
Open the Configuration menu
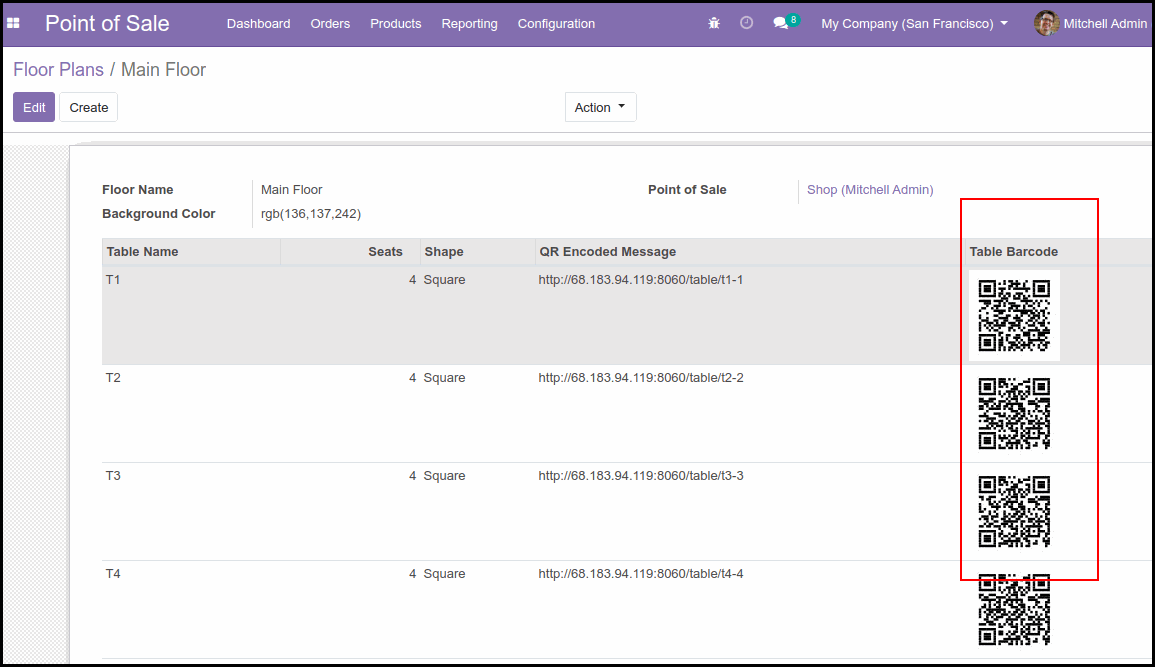coord(556,24)
